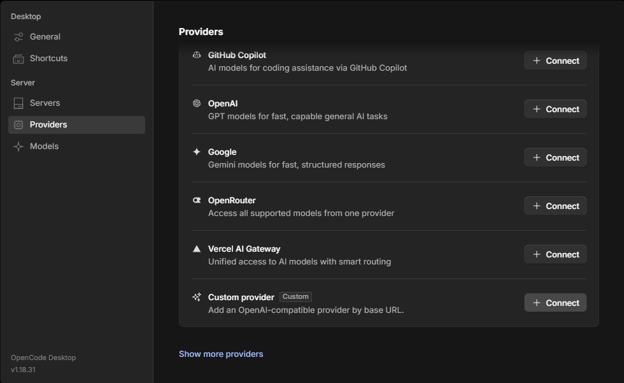Screen dimensions: 624x383
Task: Click the Providers page heading
Action: [201, 32]
